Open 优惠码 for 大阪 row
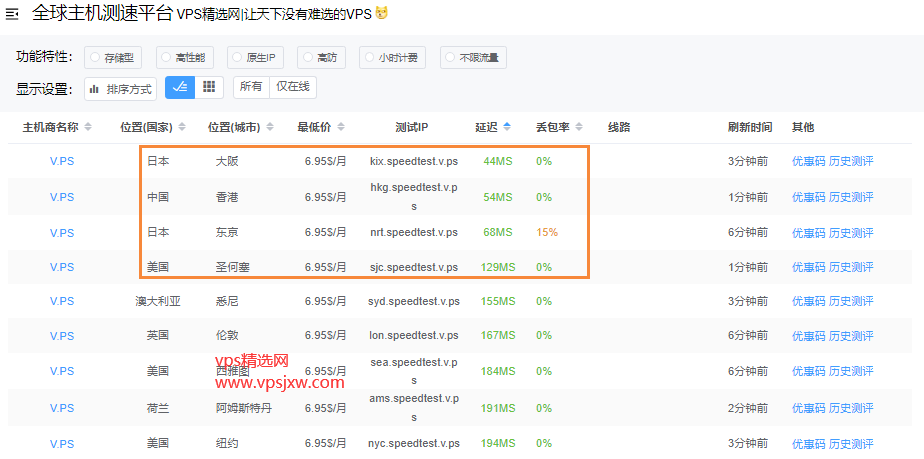 coord(808,161)
